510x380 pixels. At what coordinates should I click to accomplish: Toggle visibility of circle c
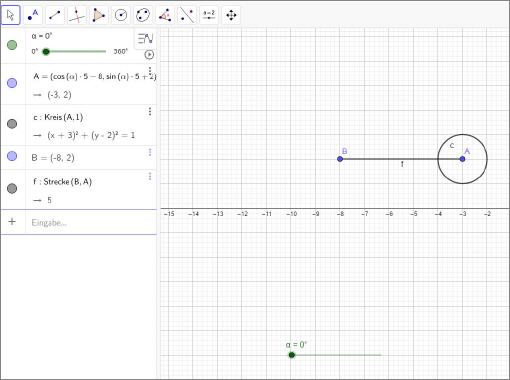coord(12,124)
